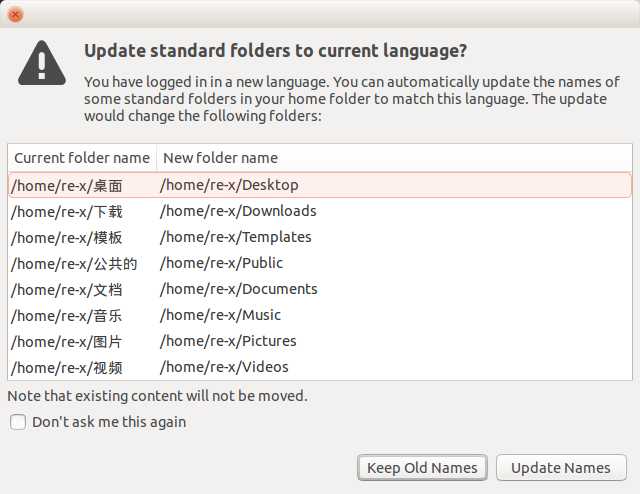Enable "Don't ask me this again" checkbox

(x=18, y=422)
